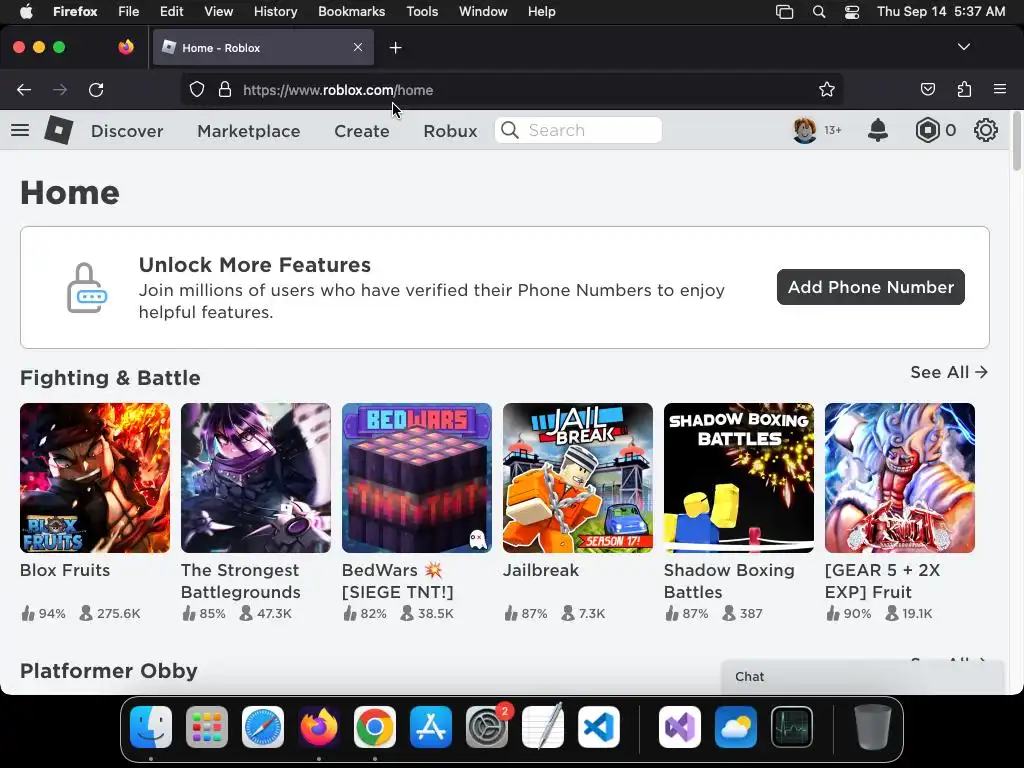
Task: Open the Create link
Action: pyautogui.click(x=362, y=131)
